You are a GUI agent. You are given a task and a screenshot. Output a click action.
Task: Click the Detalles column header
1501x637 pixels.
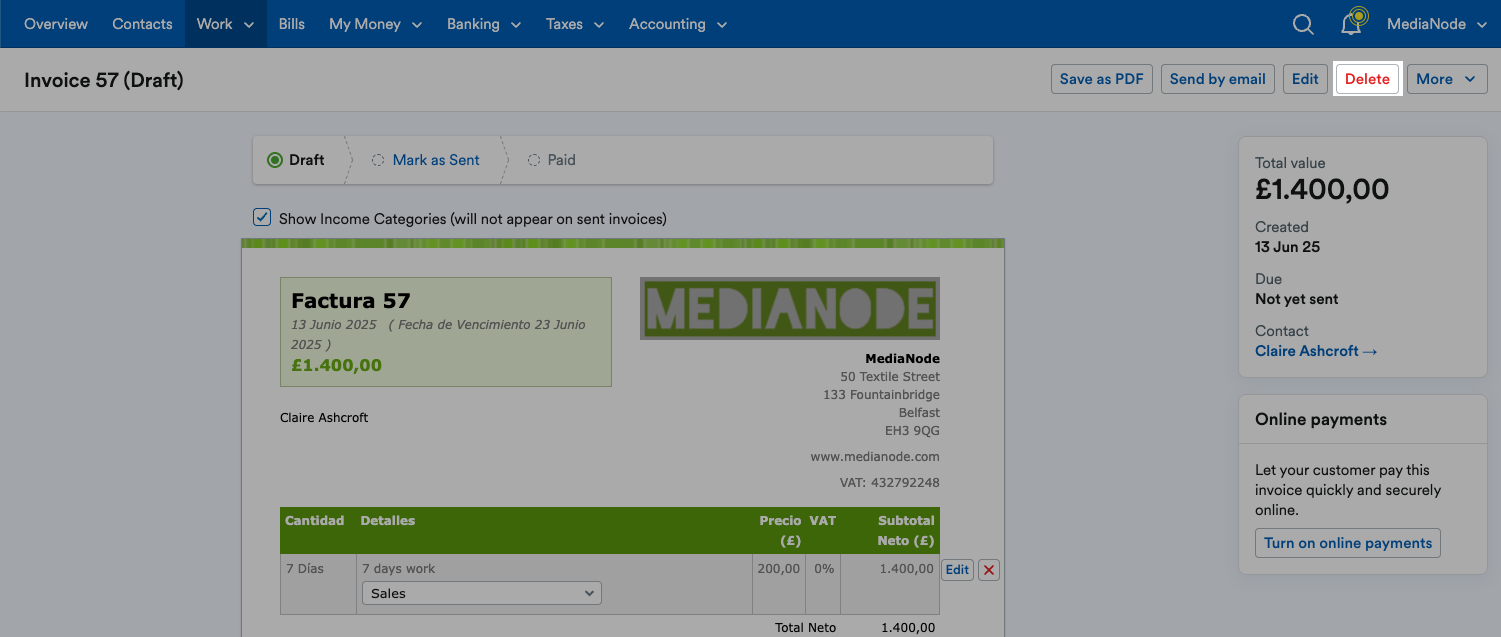[387, 521]
